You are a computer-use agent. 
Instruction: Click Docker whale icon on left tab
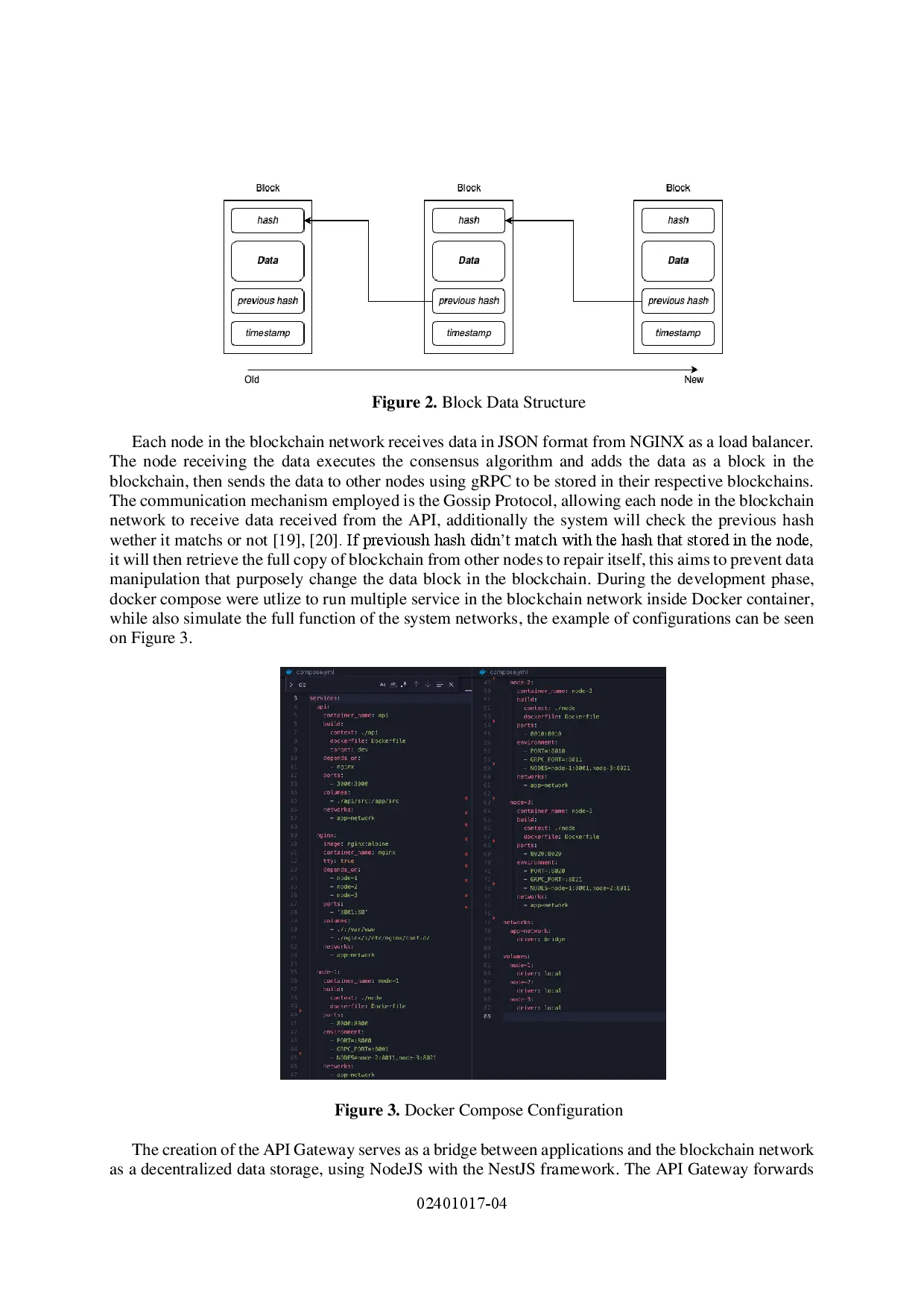tap(290, 671)
